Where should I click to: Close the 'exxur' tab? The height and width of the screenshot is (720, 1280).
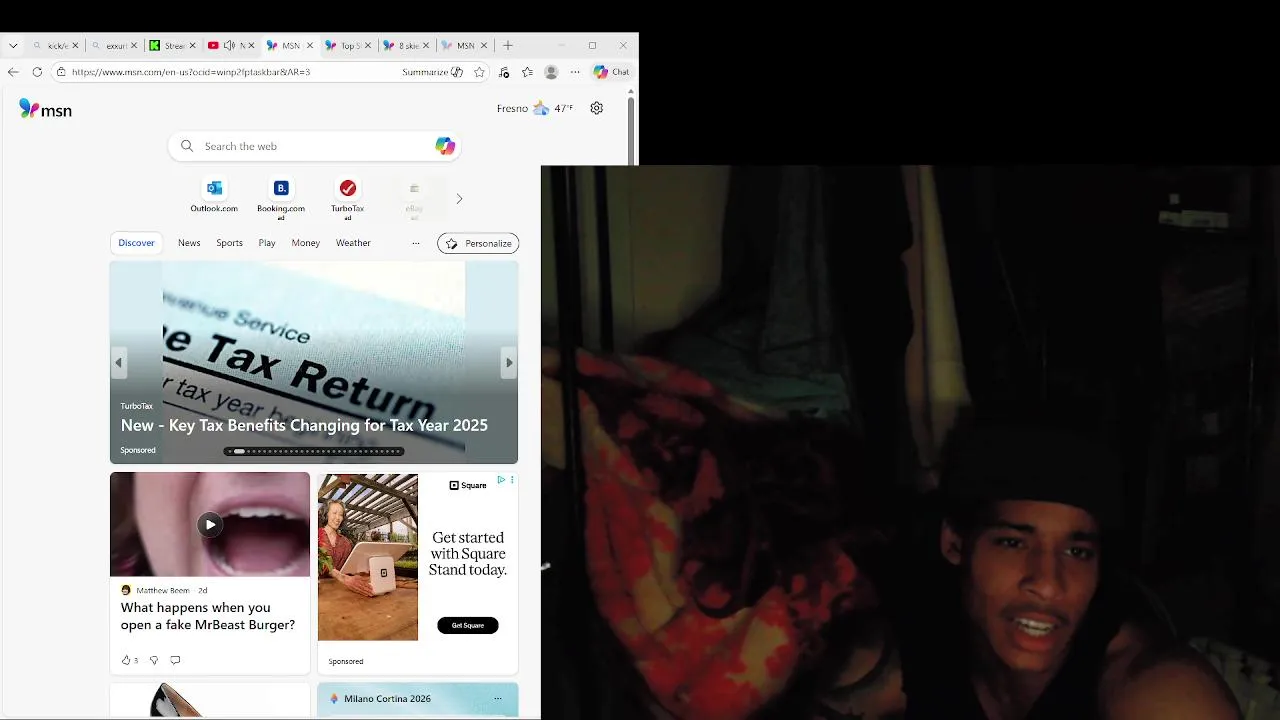[x=134, y=46]
